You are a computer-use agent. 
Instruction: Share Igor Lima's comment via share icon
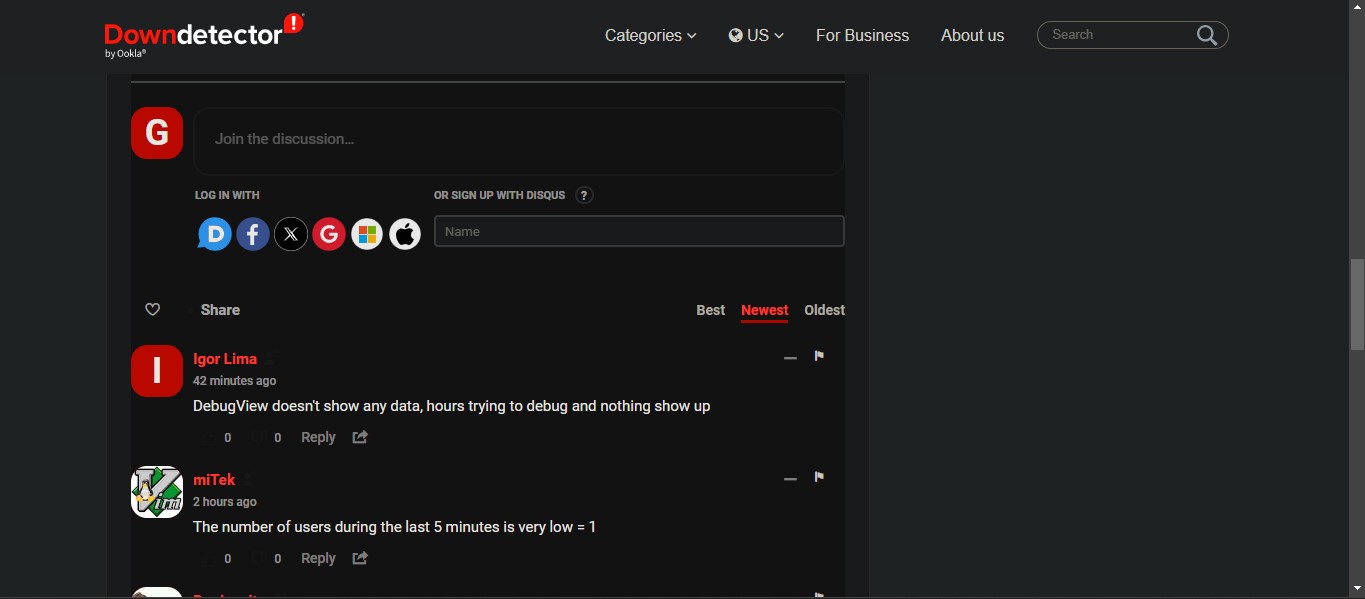coord(360,437)
